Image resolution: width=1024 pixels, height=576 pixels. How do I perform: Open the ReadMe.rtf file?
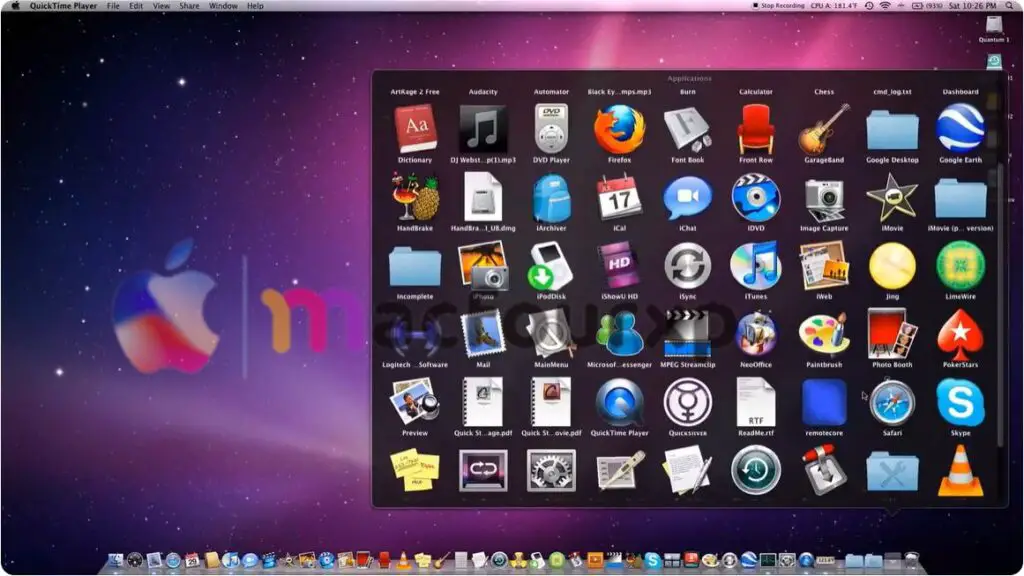click(755, 405)
